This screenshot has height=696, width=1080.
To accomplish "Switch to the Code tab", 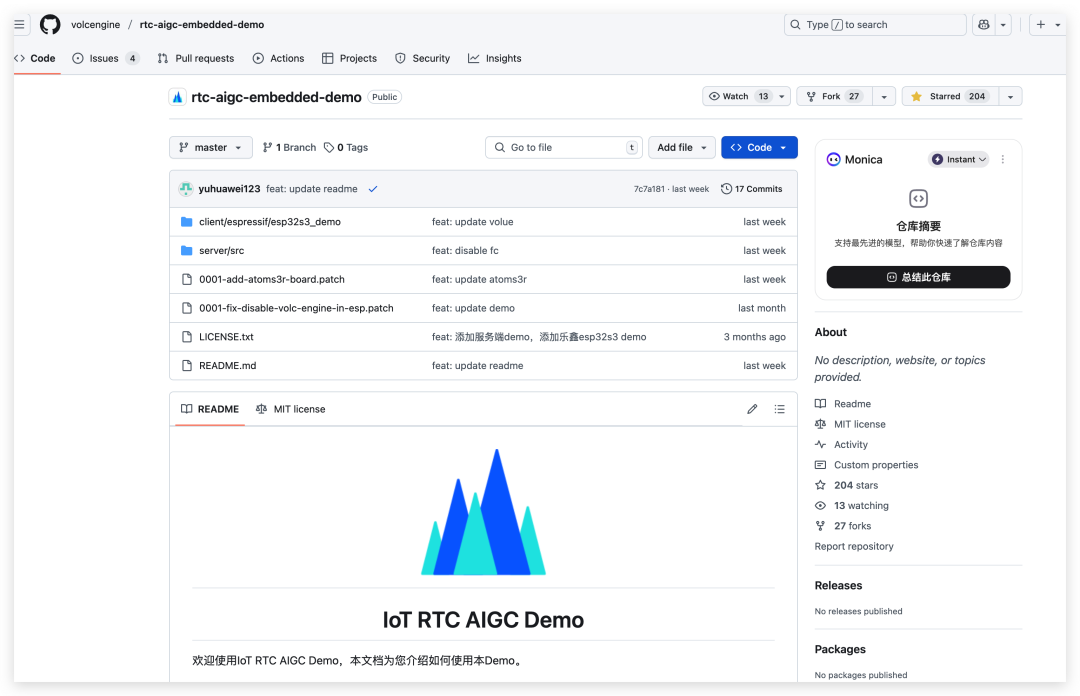I will [x=35, y=59].
